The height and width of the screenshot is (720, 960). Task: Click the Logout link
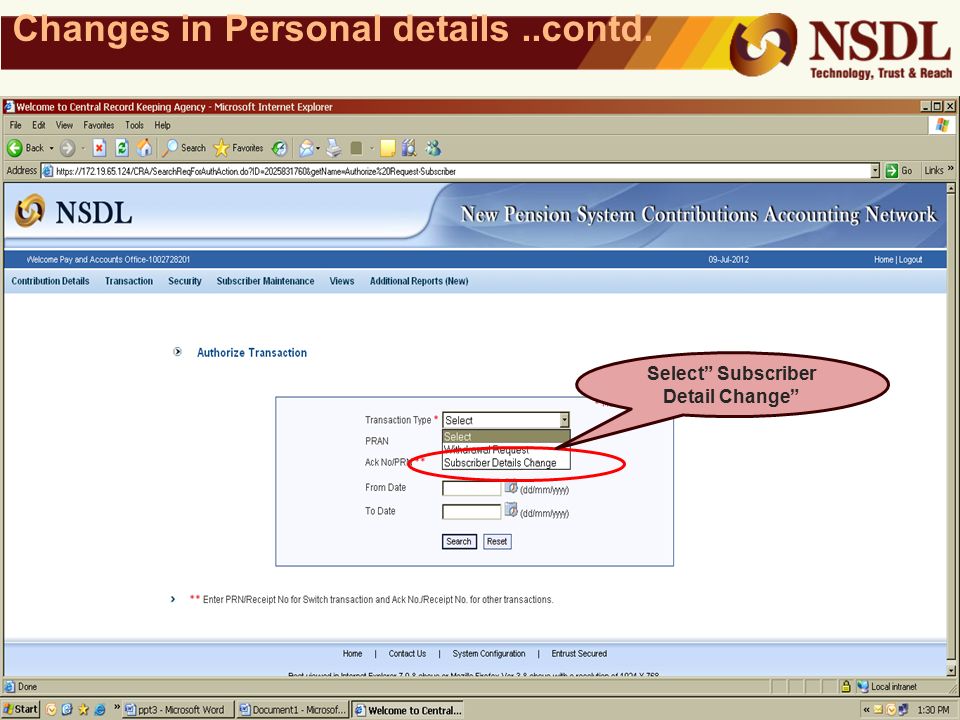tap(910, 260)
